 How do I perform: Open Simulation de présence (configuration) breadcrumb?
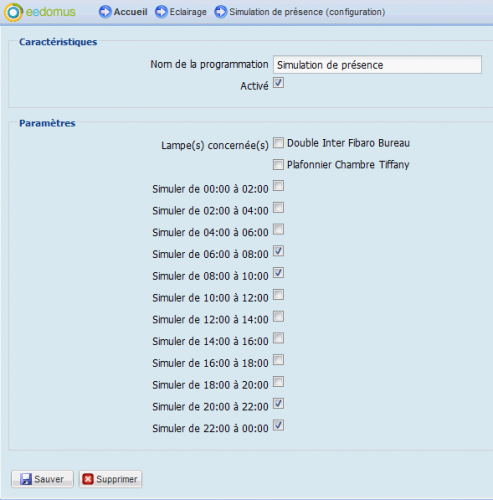[x=307, y=12]
